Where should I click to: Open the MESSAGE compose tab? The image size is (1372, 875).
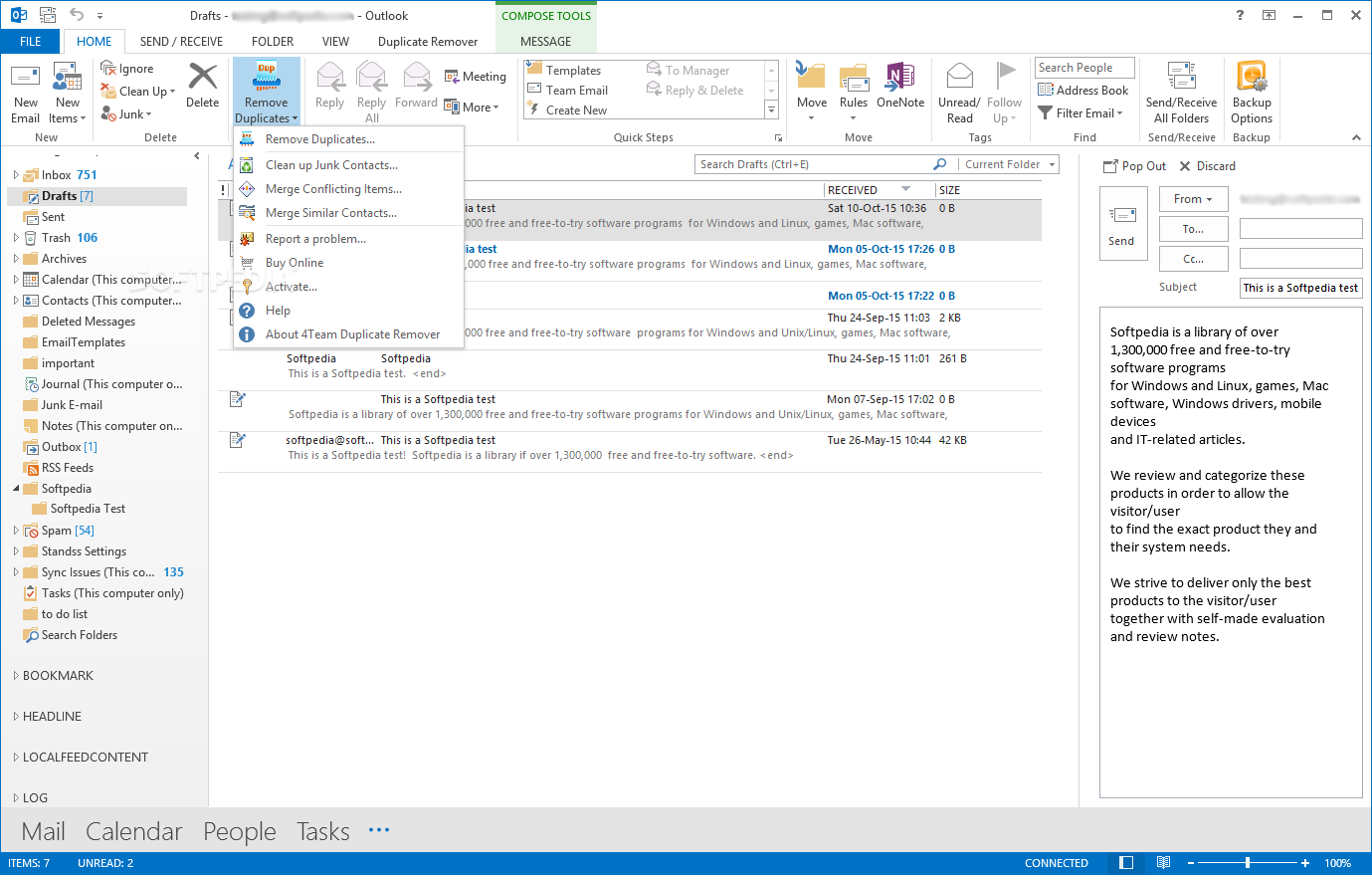click(546, 42)
